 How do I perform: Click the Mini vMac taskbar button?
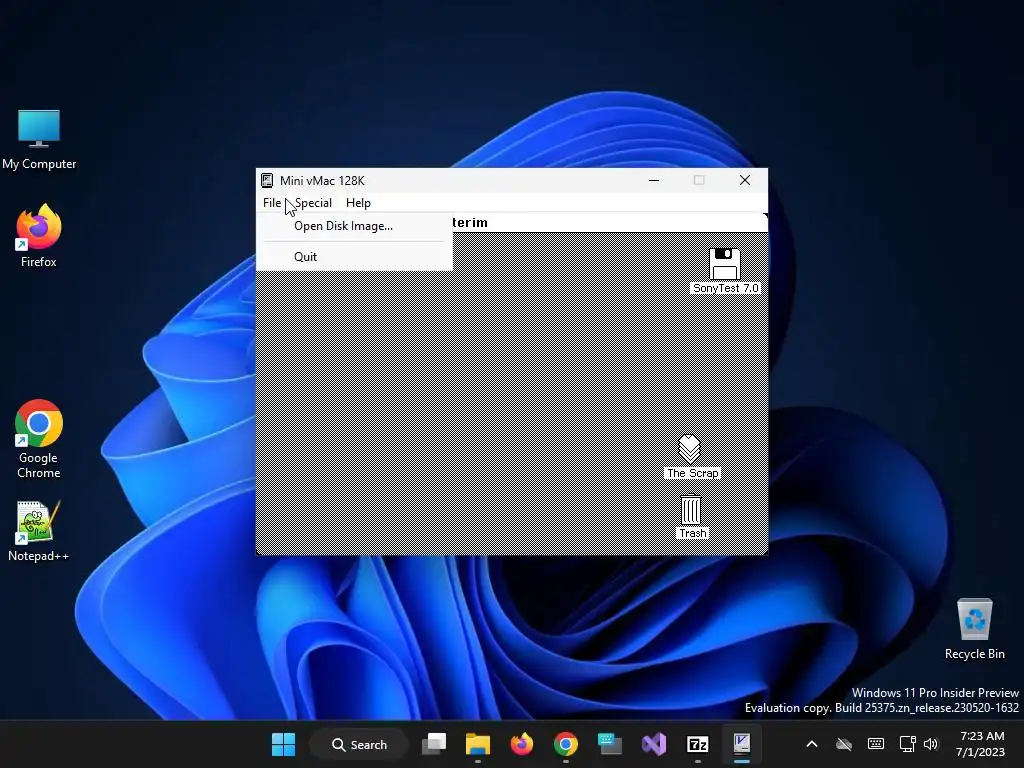click(742, 744)
